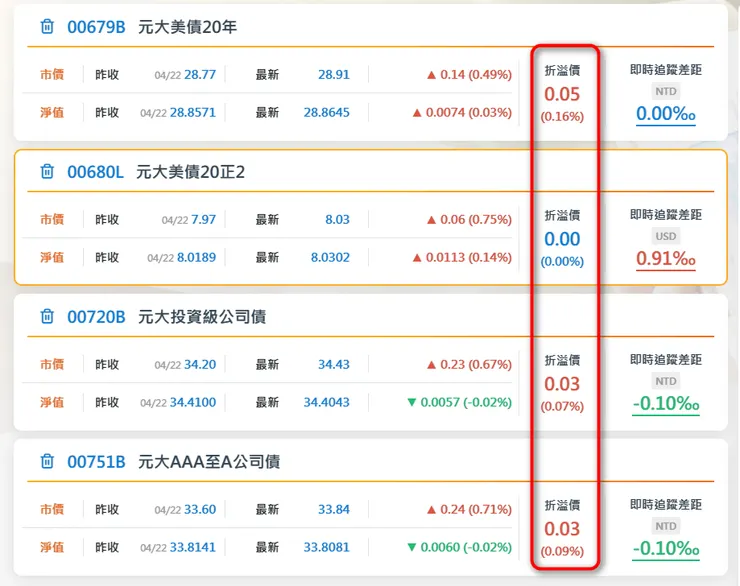The height and width of the screenshot is (586, 740).
Task: Select the fund name 元大AAA至A公司債
Action: [209, 461]
